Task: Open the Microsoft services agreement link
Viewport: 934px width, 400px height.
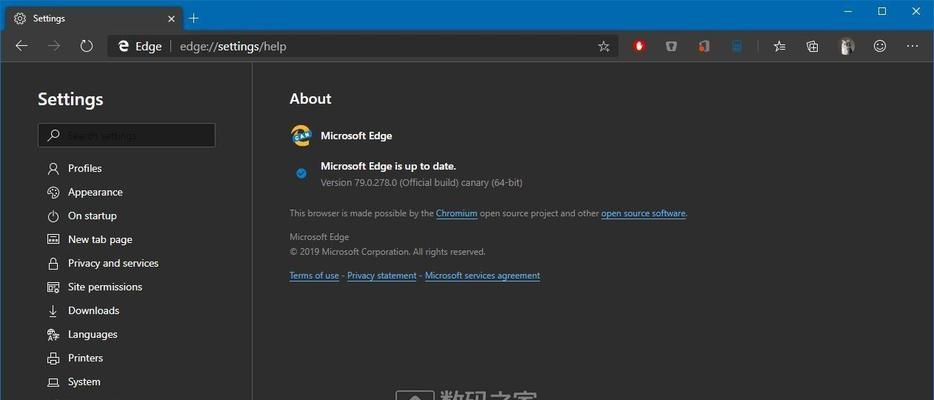Action: coord(482,276)
